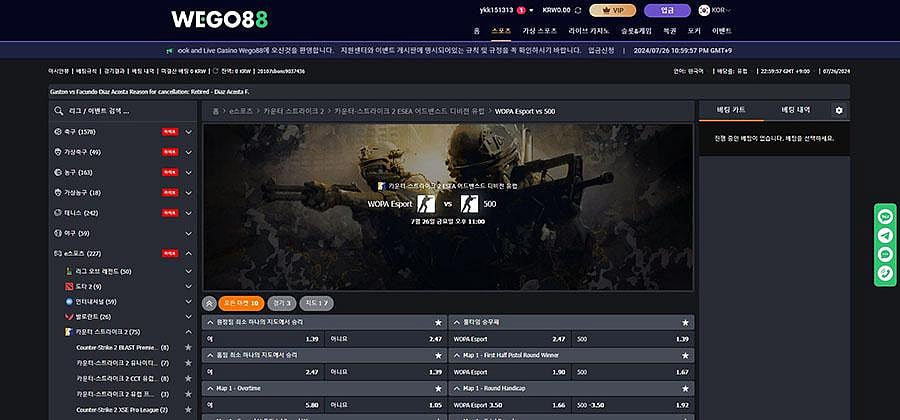Click the WEGO88 logo
The image size is (900, 420).
pos(219,19)
